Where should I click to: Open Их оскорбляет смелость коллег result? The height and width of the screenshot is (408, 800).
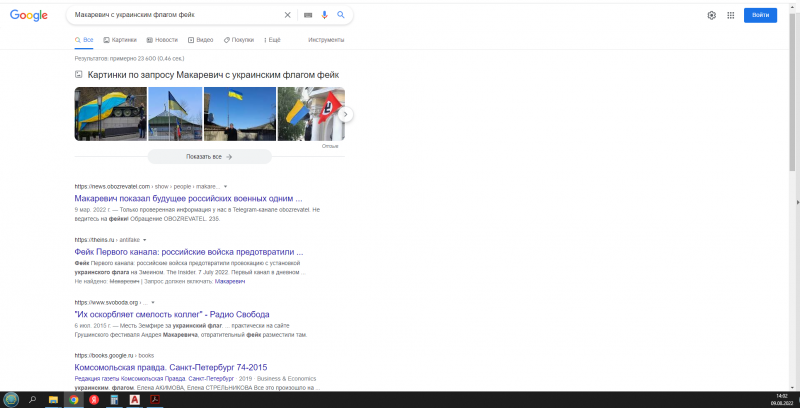(172, 315)
